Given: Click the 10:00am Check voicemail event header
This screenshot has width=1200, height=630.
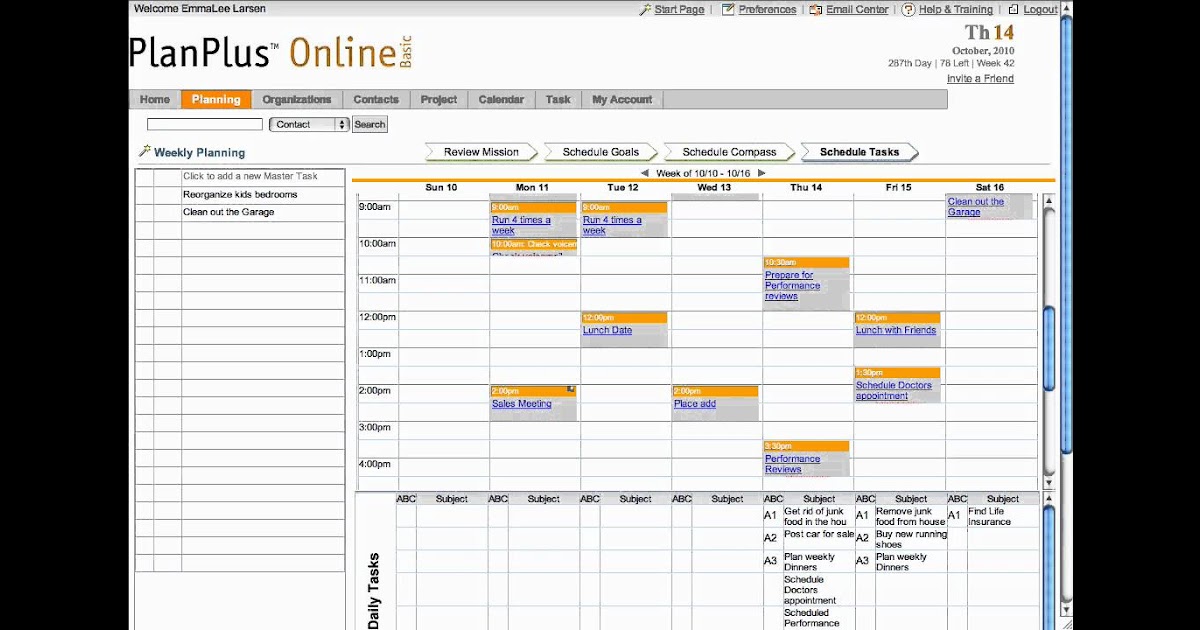Looking at the screenshot, I should click(x=533, y=244).
